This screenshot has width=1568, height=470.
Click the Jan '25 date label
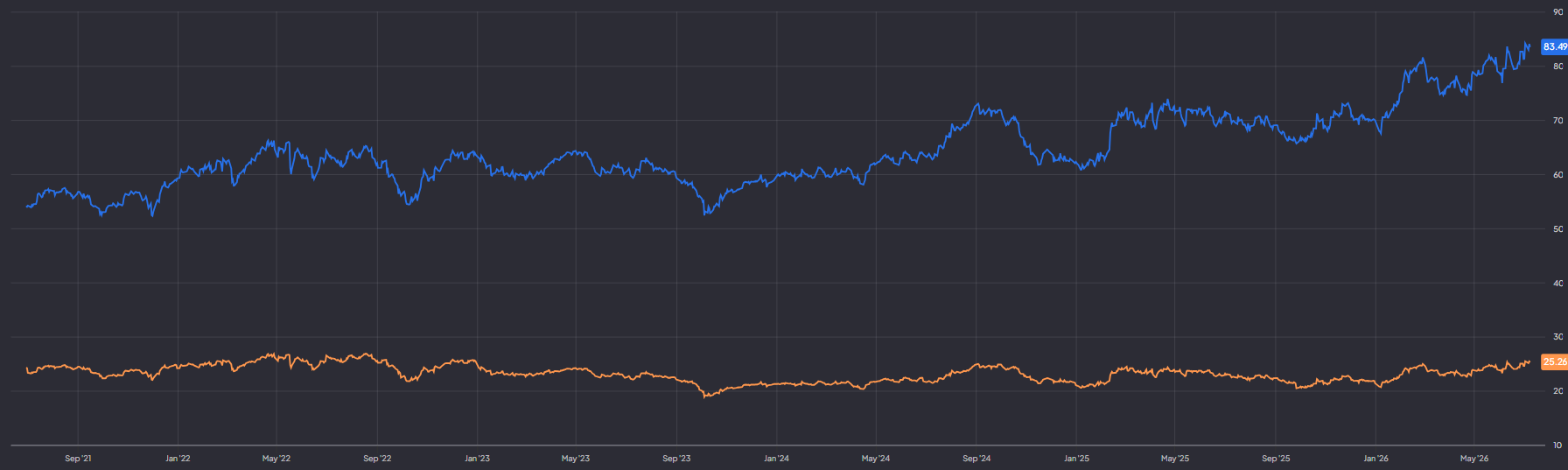(1076, 459)
